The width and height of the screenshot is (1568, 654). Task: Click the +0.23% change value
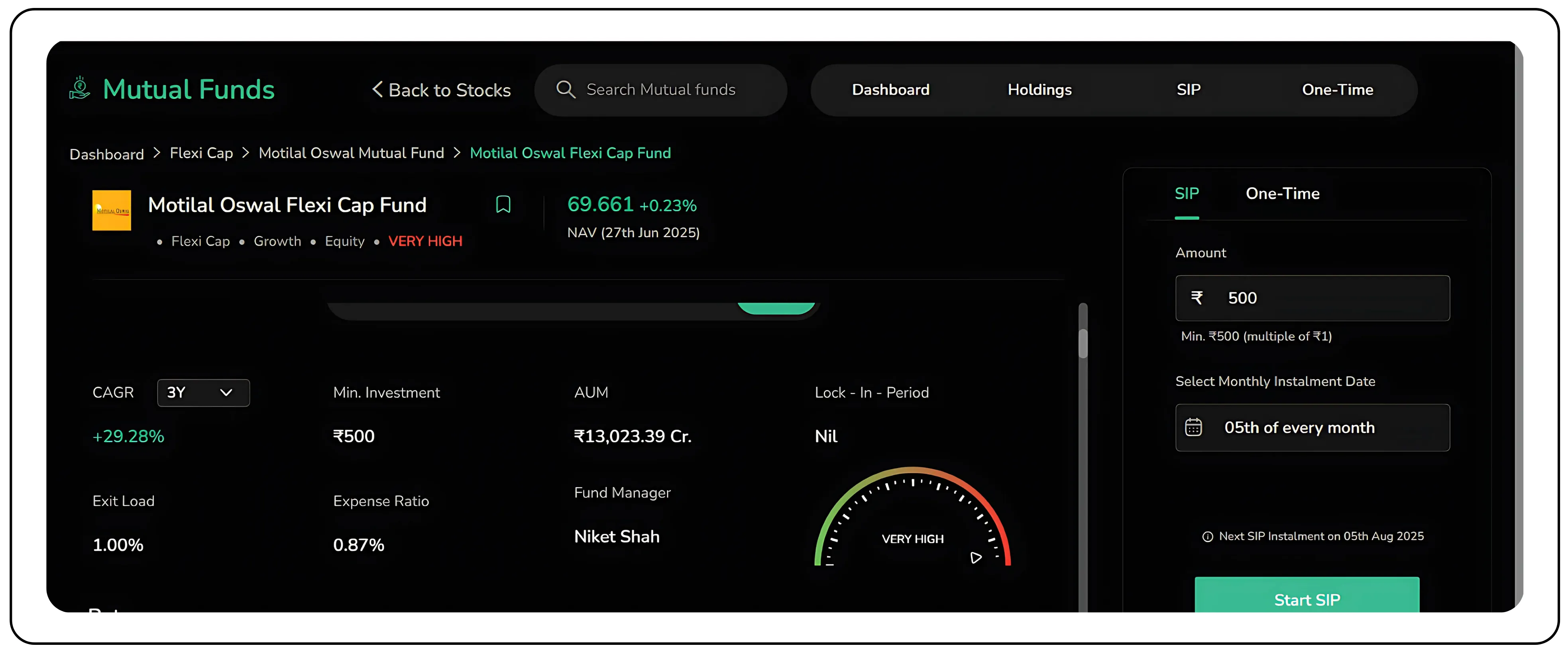tap(668, 206)
